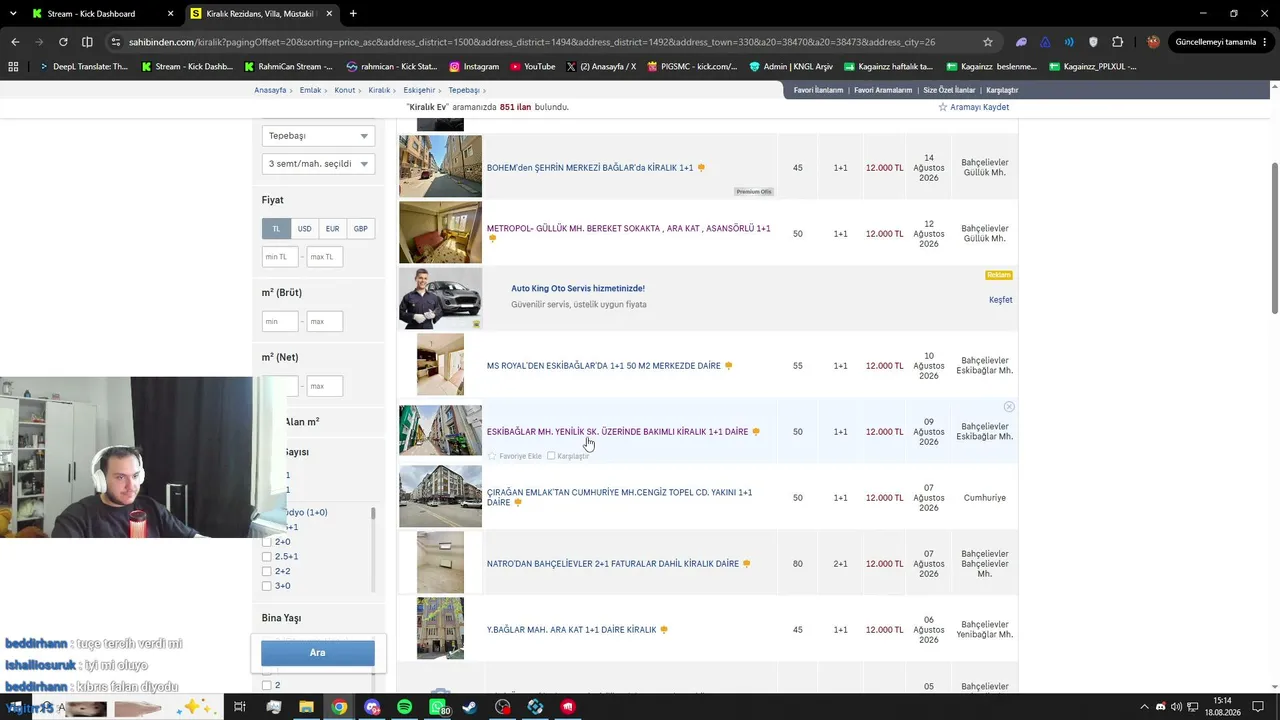Open the Kagainzz haftalık bookmark
This screenshot has width=1280, height=720.
pyautogui.click(x=888, y=67)
